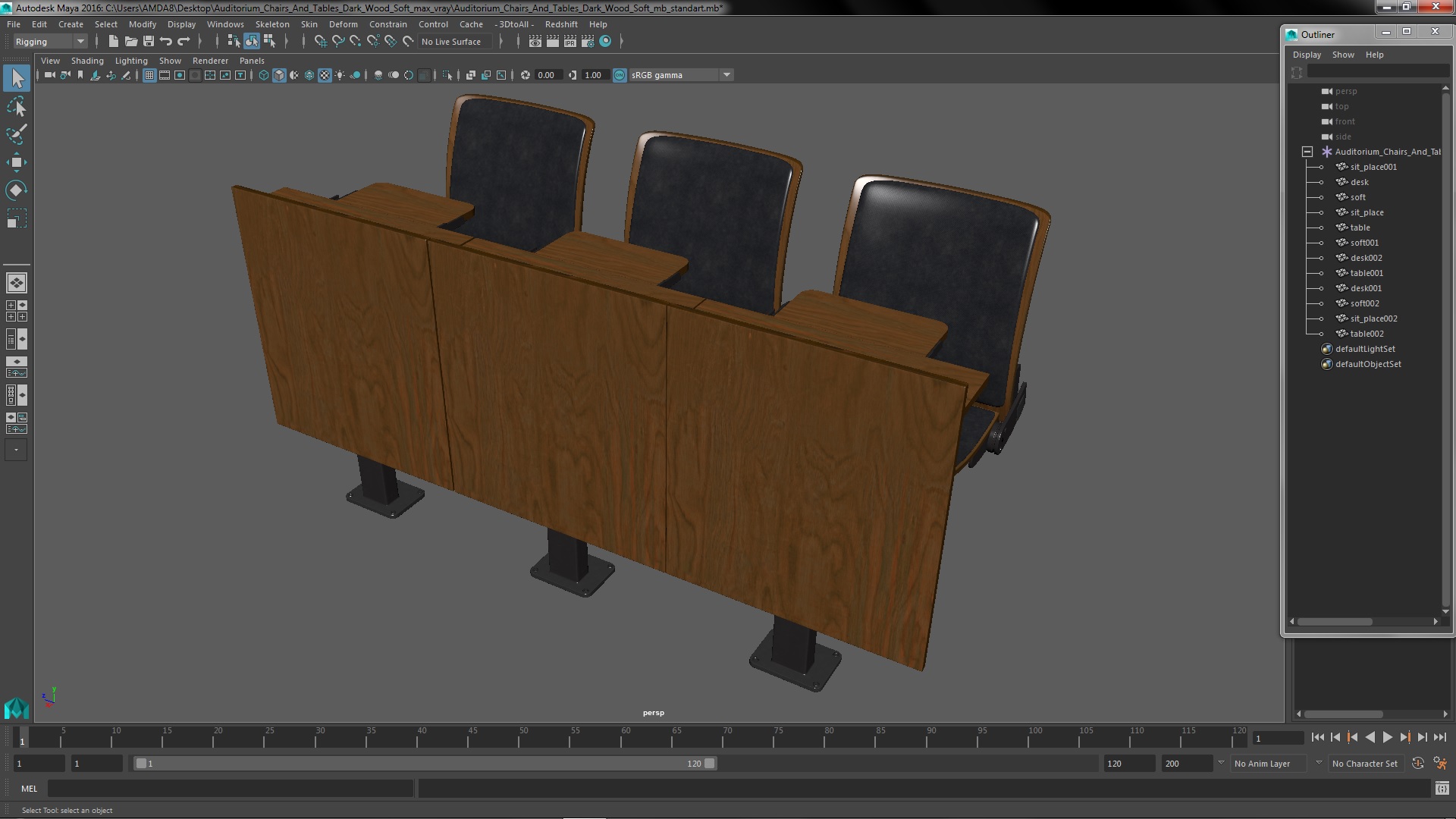
Task: Activate the Lasso select tool
Action: pyautogui.click(x=16, y=107)
